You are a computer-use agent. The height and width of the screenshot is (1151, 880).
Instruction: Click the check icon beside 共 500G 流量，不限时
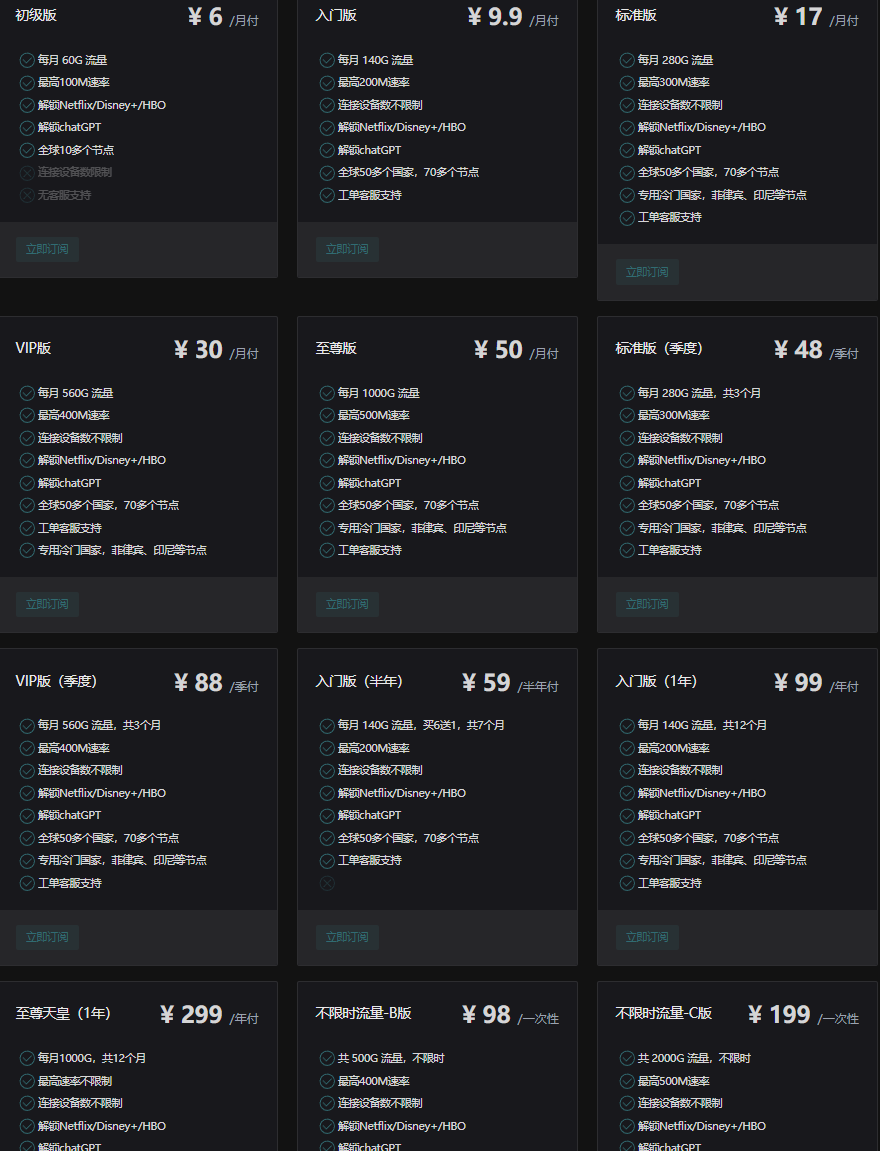327,1058
